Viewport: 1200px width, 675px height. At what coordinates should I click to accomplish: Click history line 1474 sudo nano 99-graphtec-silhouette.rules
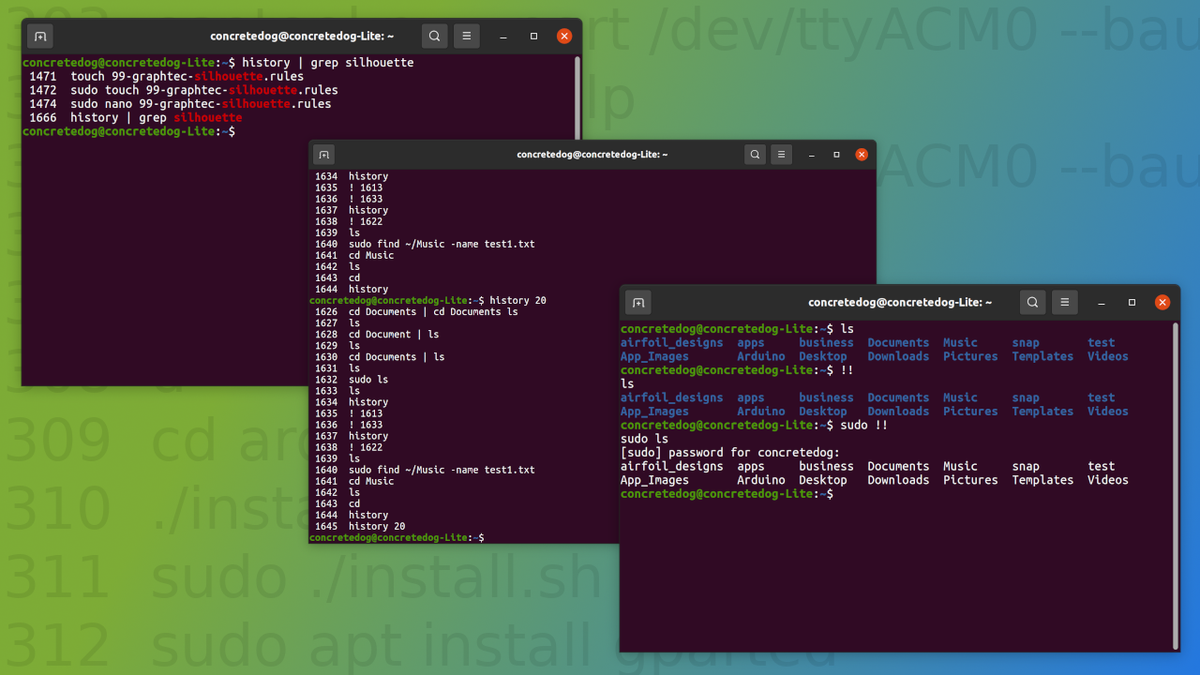tap(180, 104)
